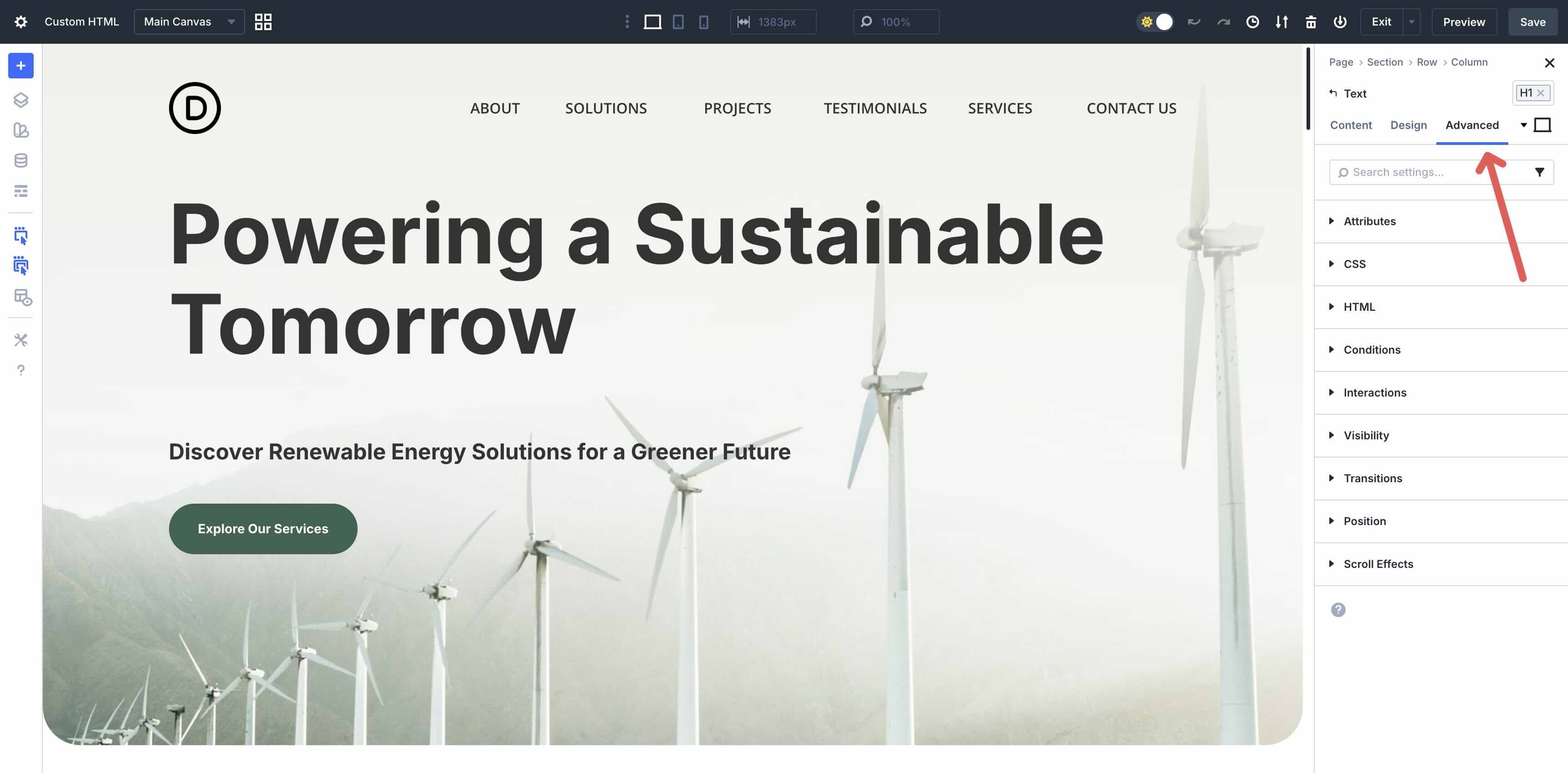
Task: Click the redo arrow in the toolbar
Action: 1224,21
